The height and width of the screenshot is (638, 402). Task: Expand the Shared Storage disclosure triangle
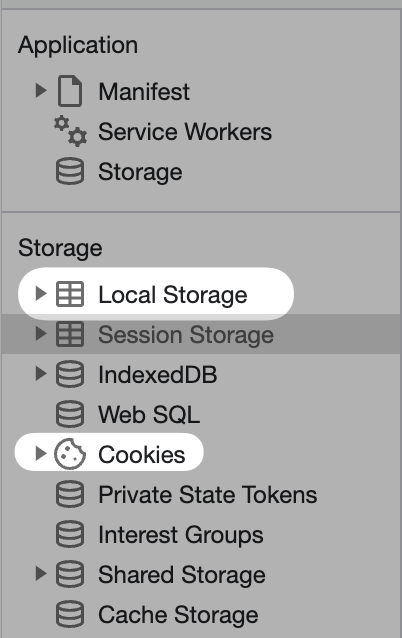tap(41, 573)
